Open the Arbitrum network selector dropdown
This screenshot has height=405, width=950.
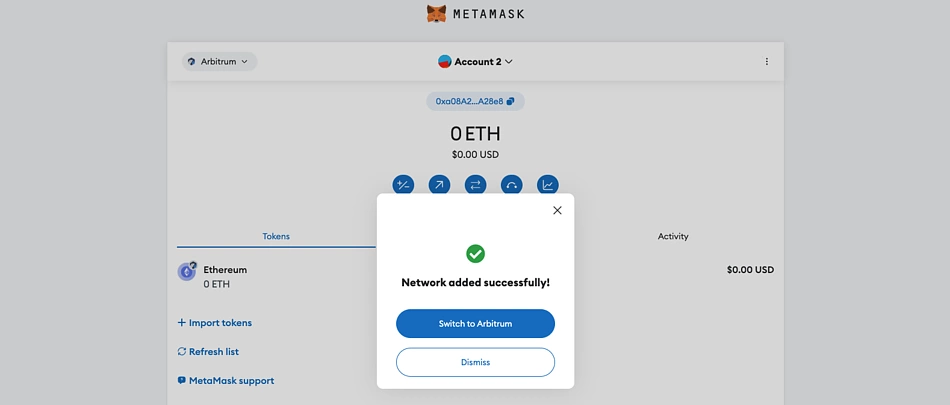219,61
